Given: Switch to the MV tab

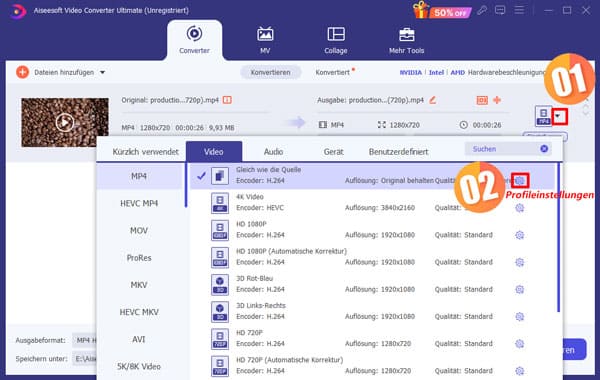Looking at the screenshot, I should coord(265,40).
